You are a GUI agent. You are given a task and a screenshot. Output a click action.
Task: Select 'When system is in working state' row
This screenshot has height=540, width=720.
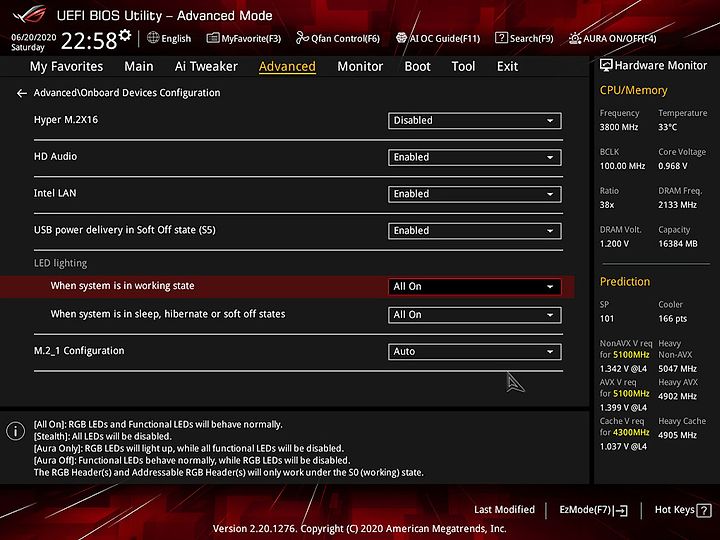(x=287, y=287)
